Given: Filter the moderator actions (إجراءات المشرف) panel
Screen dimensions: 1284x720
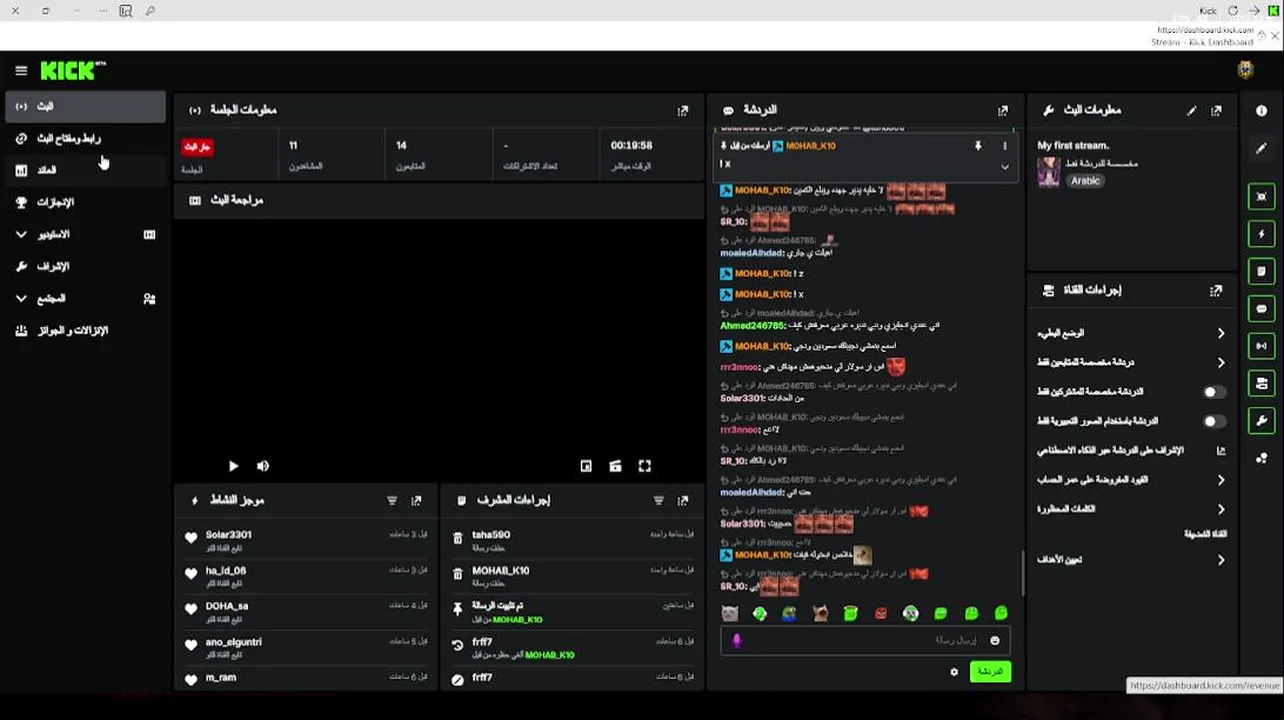Looking at the screenshot, I should pos(659,501).
